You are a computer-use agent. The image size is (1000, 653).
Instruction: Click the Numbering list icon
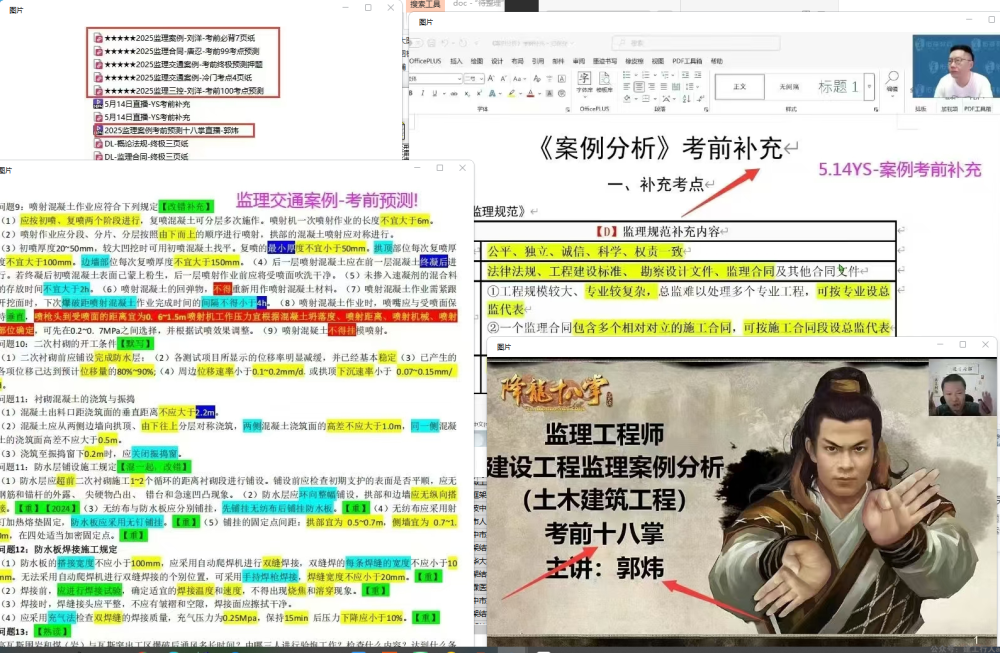[645, 75]
